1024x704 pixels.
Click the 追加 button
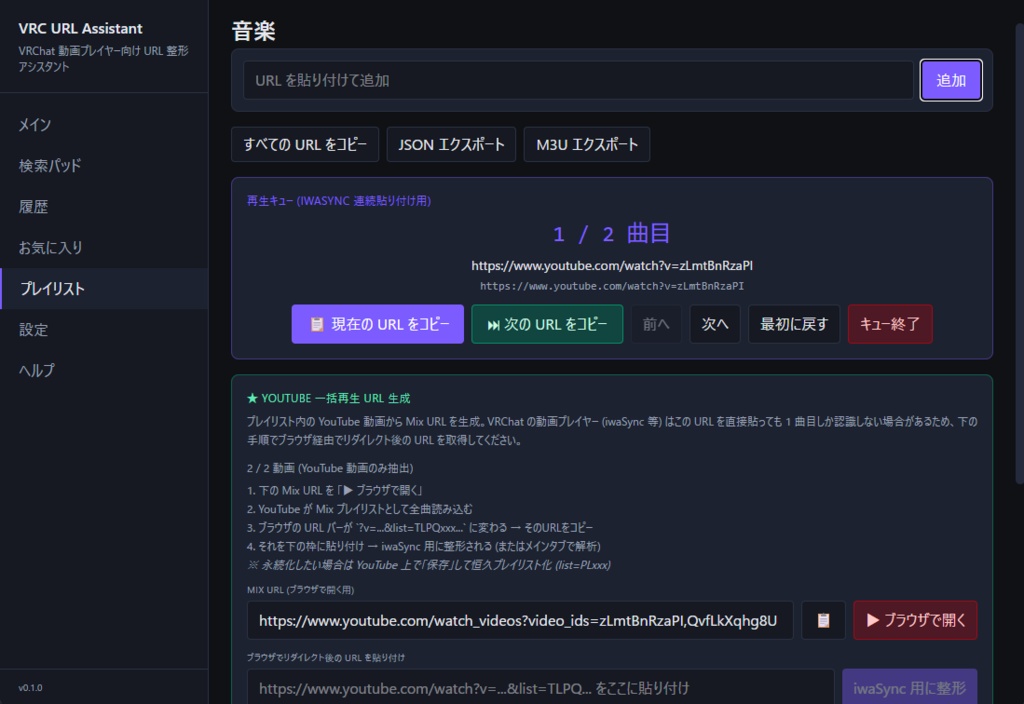click(x=951, y=80)
